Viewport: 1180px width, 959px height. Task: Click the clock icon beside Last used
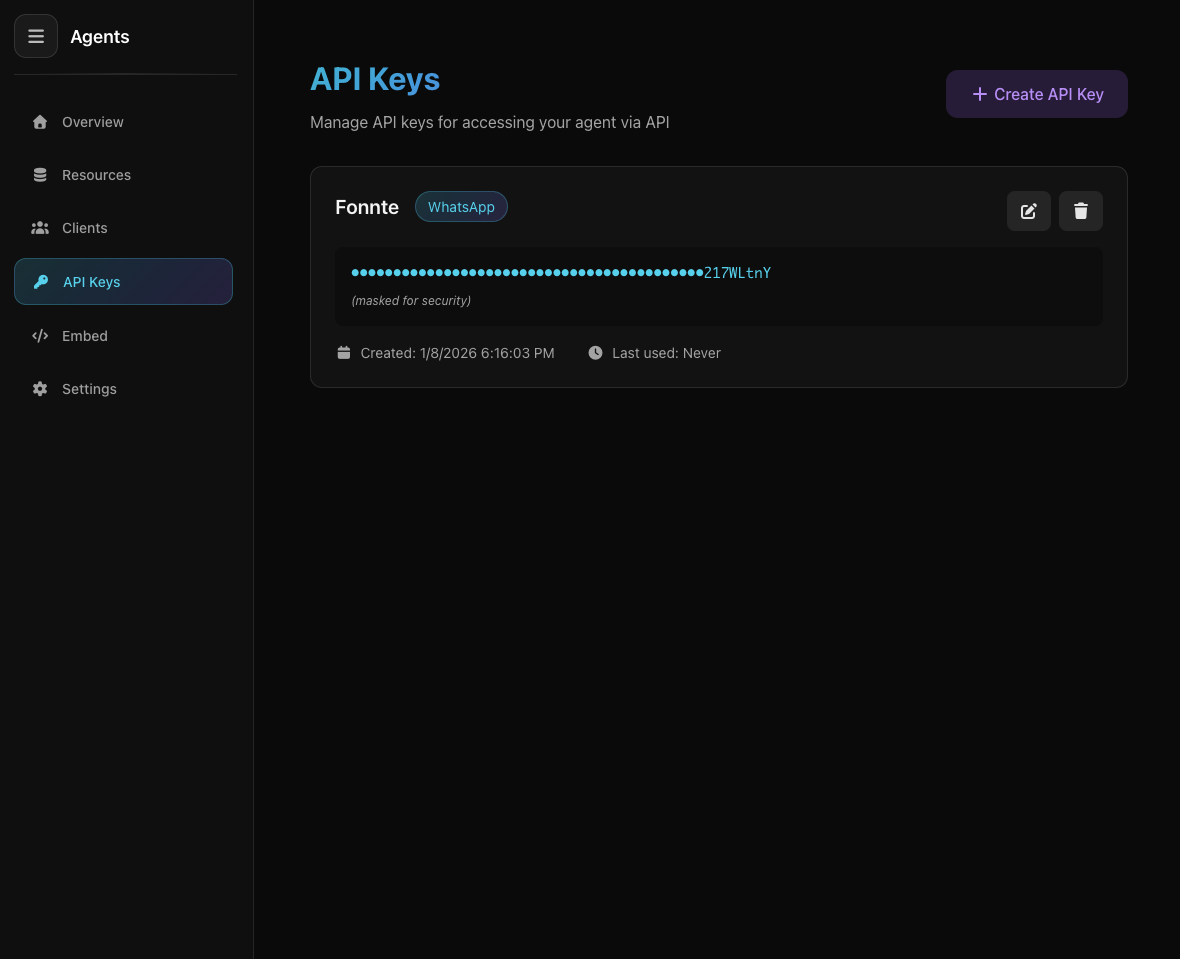595,352
